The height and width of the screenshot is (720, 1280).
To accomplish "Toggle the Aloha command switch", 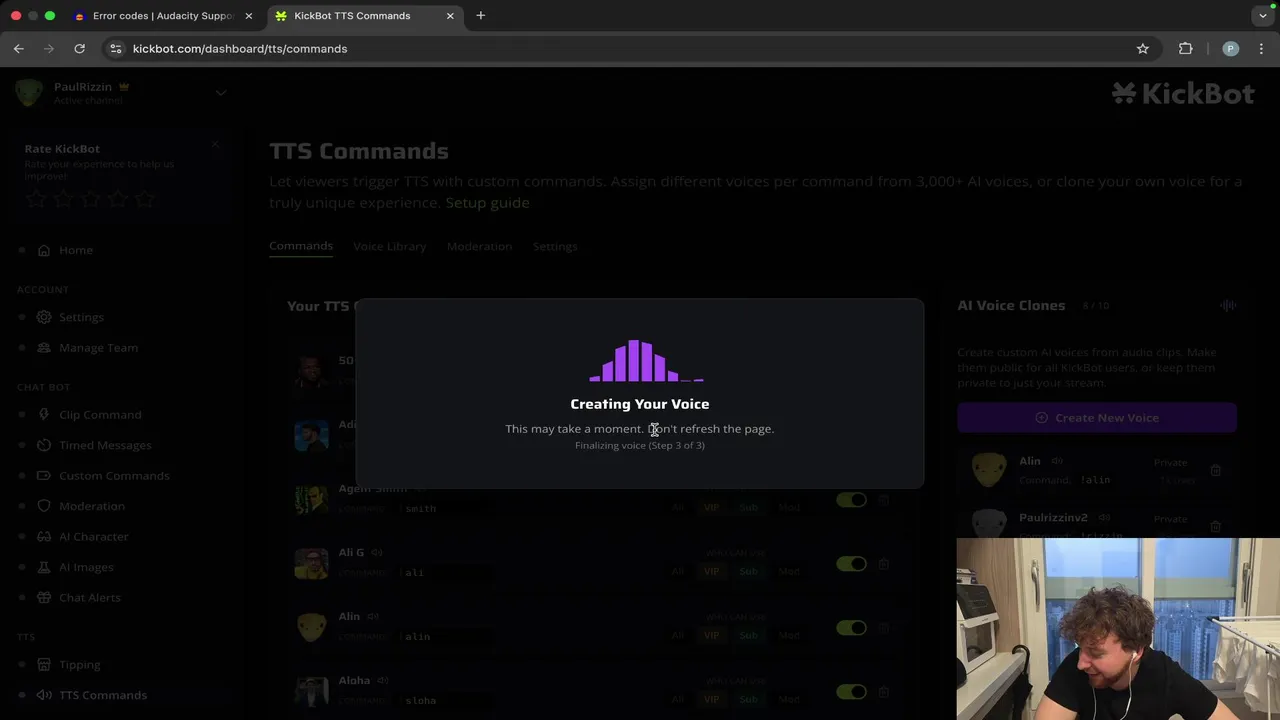I will 851,692.
